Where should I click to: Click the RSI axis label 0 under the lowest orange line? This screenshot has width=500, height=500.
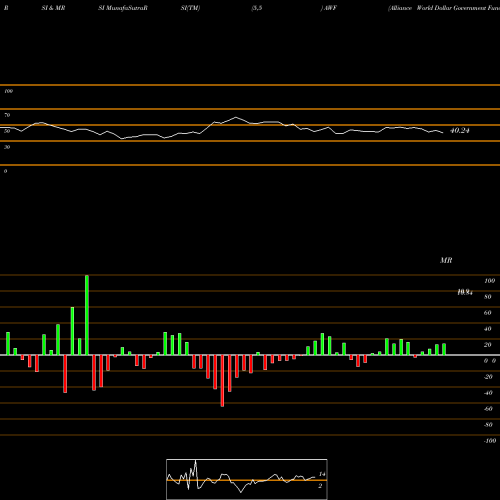[5, 171]
